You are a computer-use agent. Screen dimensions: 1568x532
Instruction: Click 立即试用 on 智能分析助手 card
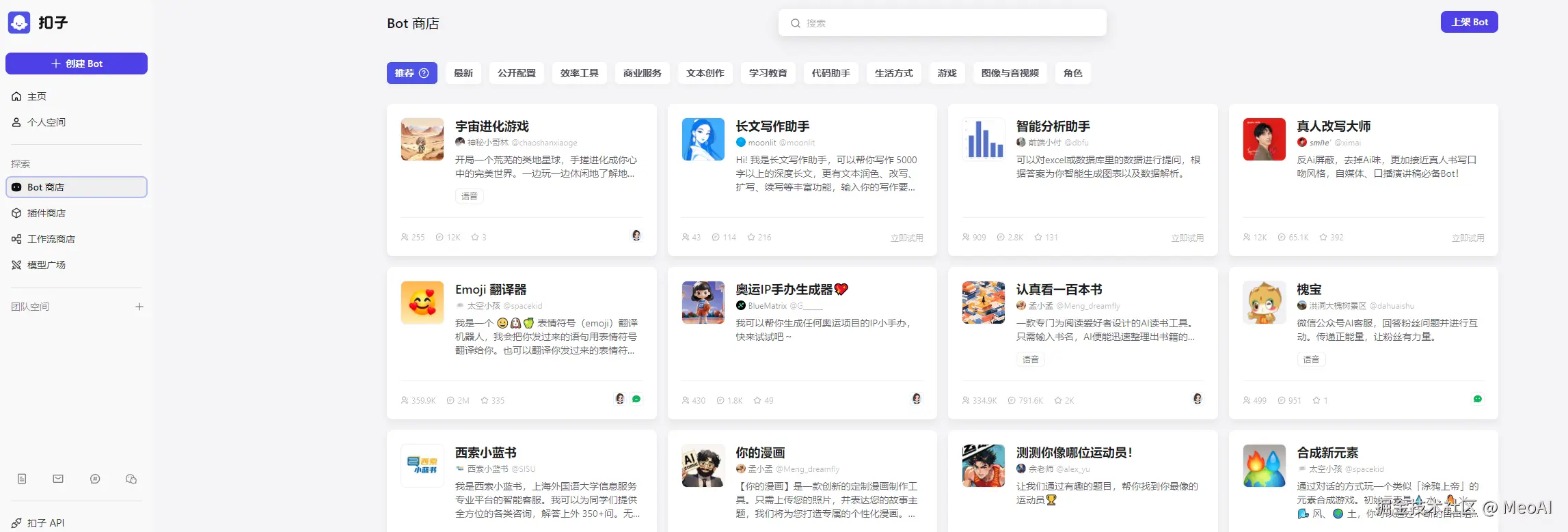point(1188,238)
